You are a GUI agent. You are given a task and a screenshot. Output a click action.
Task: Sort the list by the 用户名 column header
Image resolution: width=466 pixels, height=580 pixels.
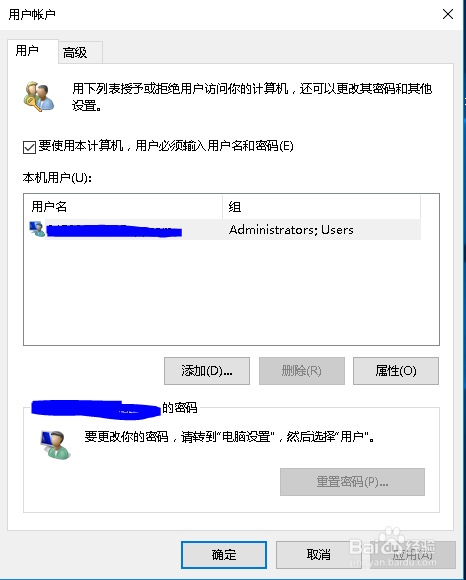tap(123, 206)
